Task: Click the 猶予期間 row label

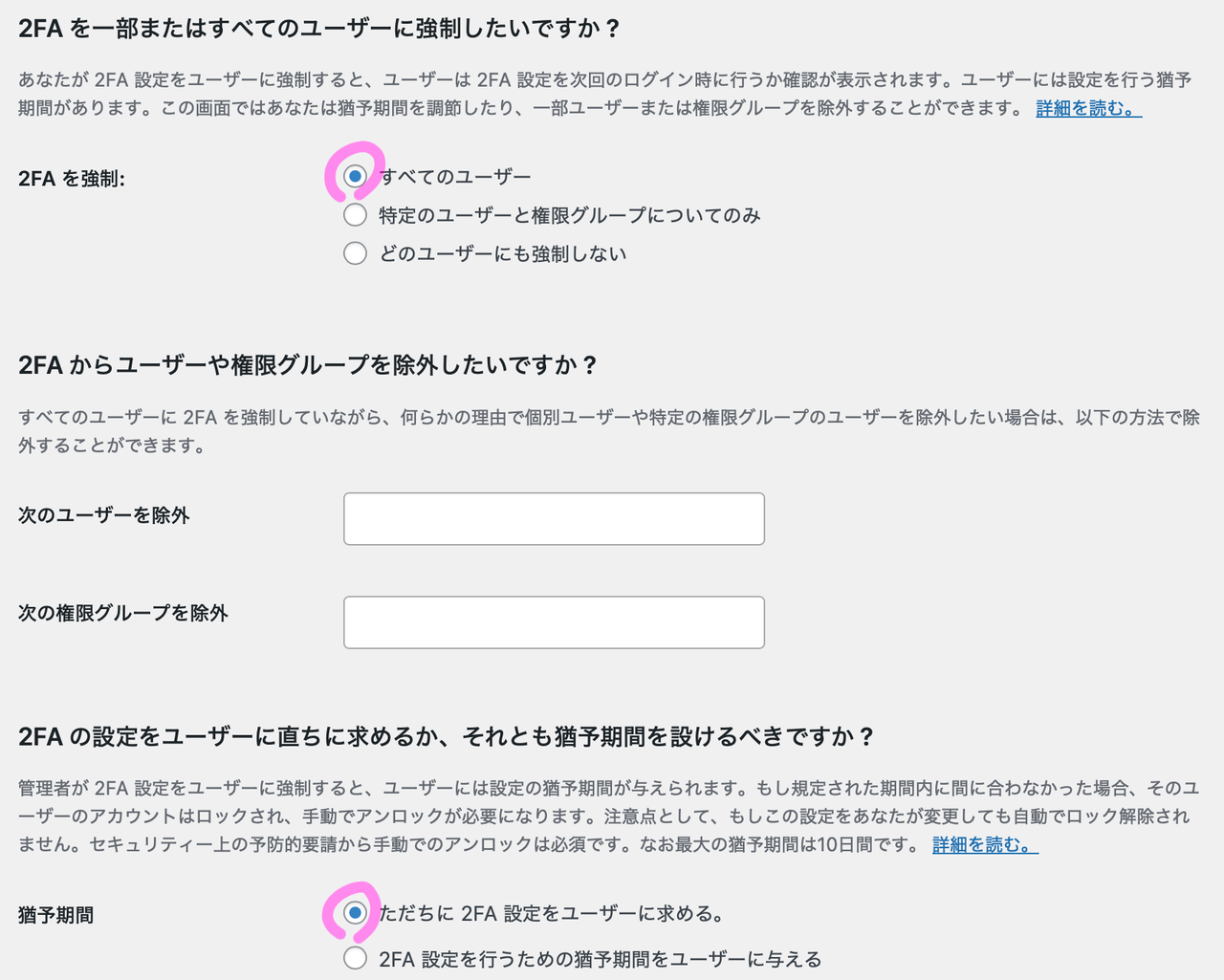Action: coord(56,915)
